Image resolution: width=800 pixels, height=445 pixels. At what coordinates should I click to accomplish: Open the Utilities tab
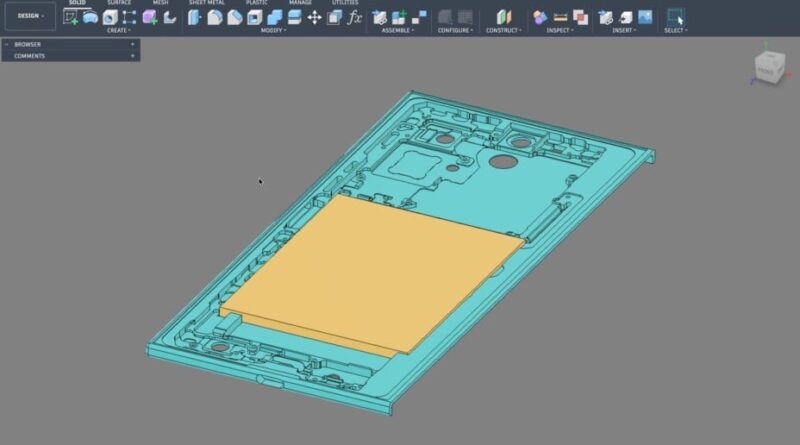(x=344, y=3)
